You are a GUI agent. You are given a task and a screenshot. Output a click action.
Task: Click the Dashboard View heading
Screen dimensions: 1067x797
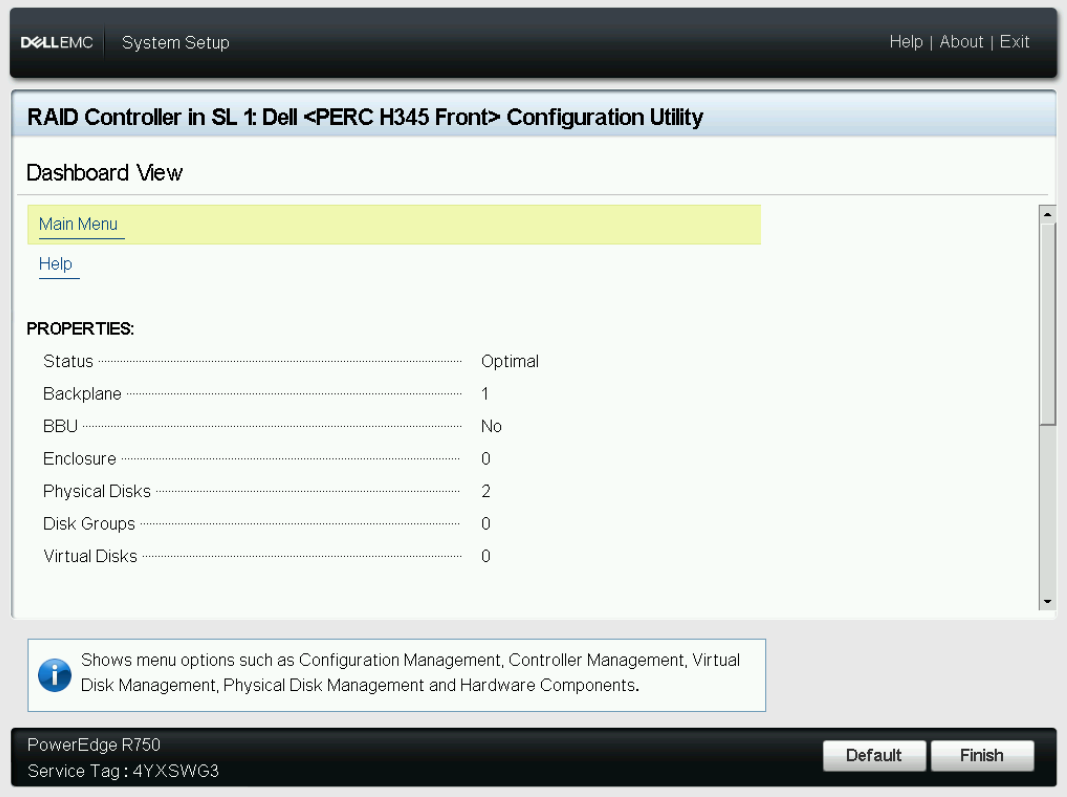point(104,172)
